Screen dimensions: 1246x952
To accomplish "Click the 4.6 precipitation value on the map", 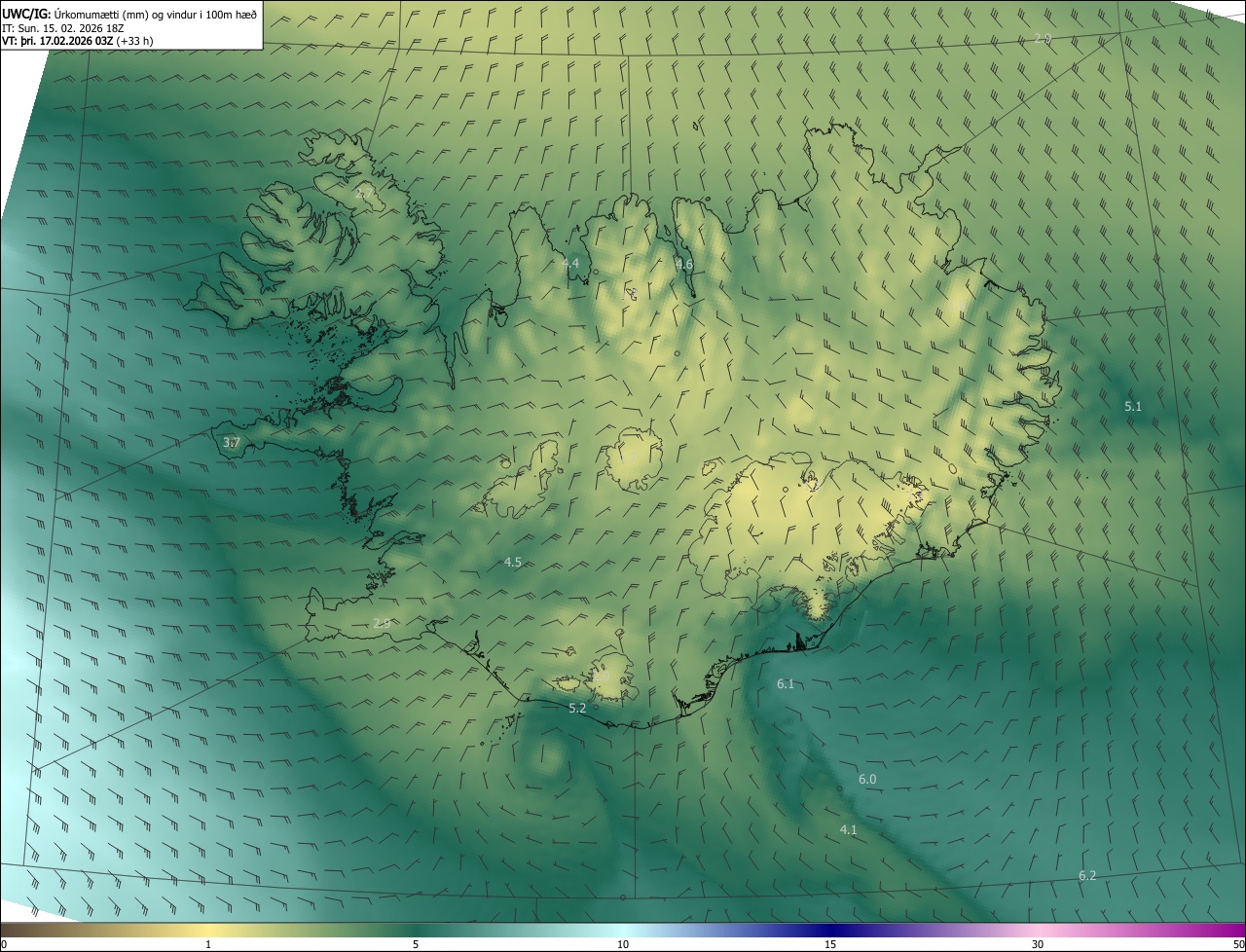I will point(684,264).
